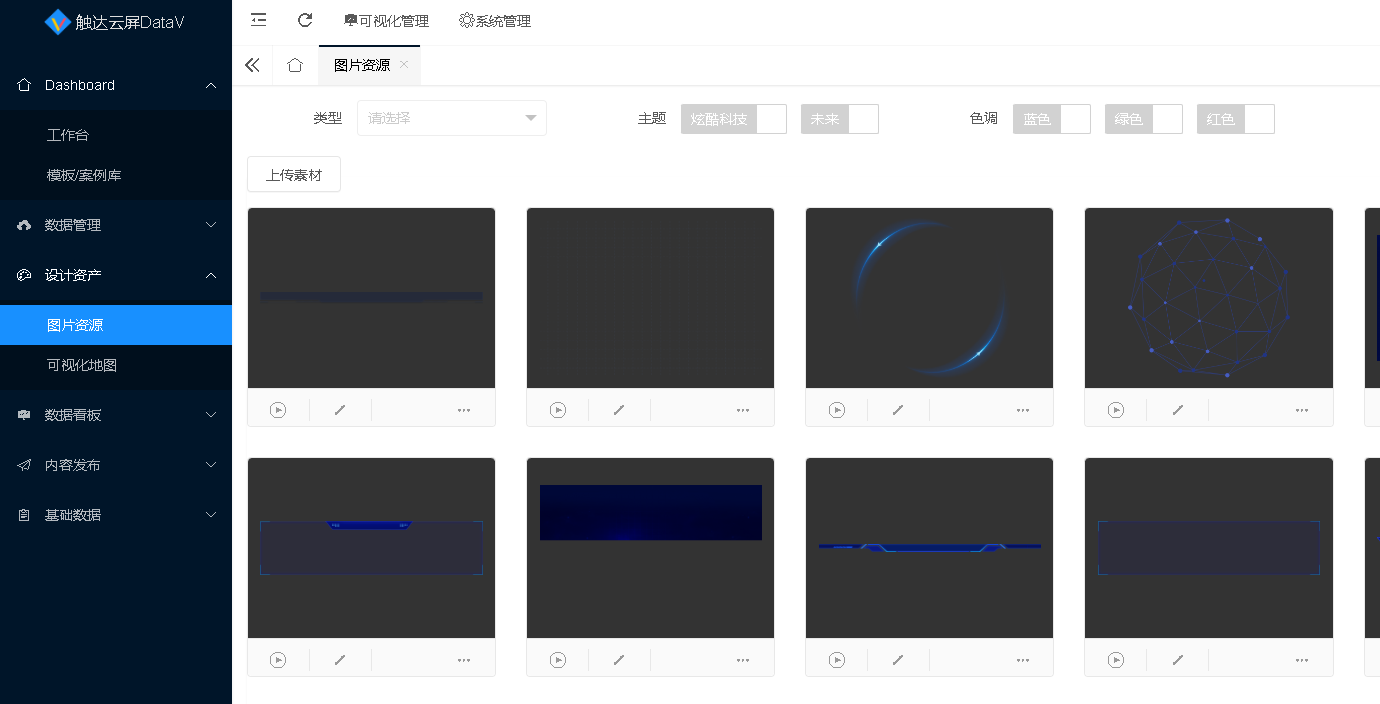The image size is (1380, 704).
Task: Click the home icon tab
Action: pos(294,65)
